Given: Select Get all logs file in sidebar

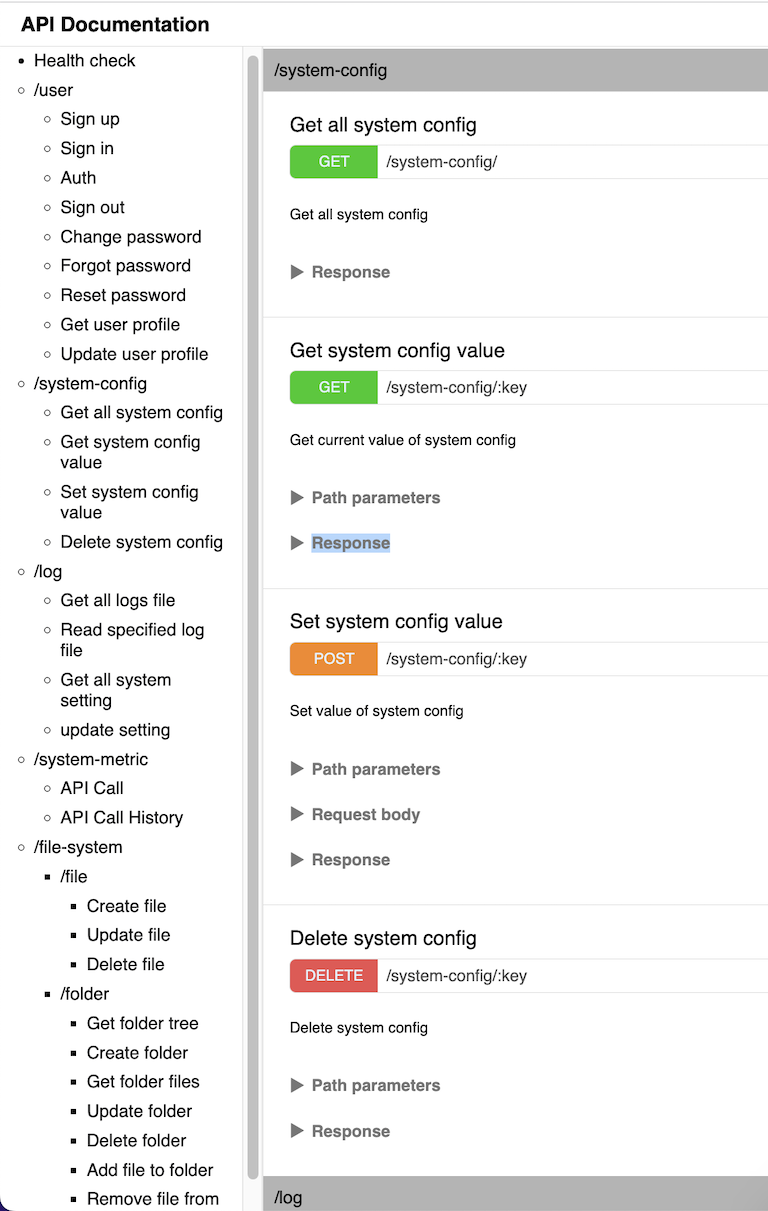Looking at the screenshot, I should pos(118,601).
